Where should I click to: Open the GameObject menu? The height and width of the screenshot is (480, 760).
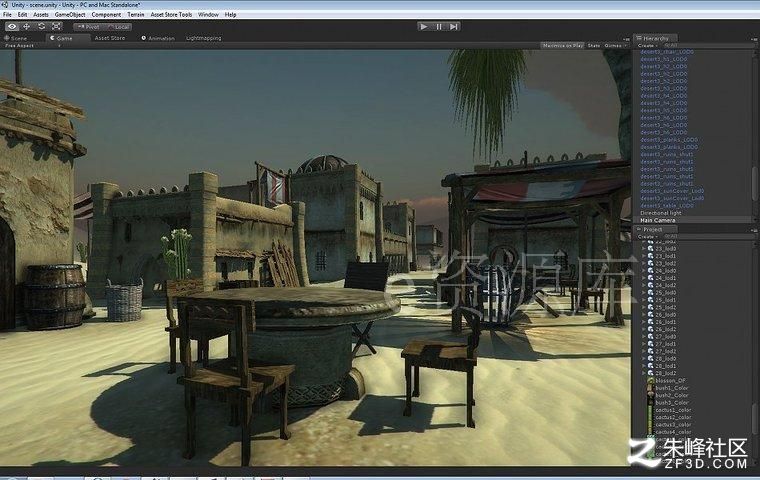(70, 15)
